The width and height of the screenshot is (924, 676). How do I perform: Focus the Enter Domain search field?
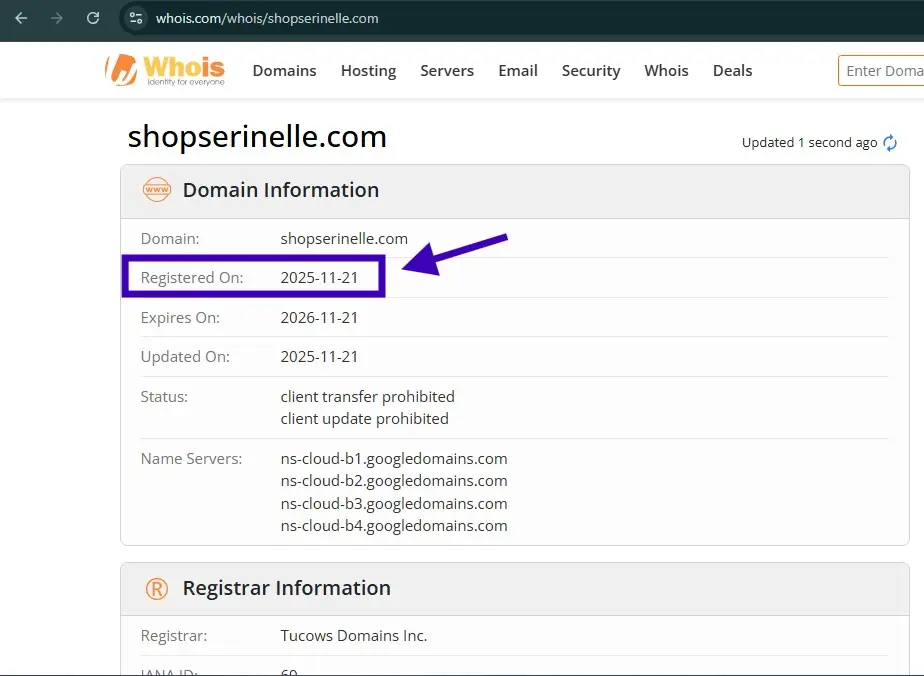(882, 71)
